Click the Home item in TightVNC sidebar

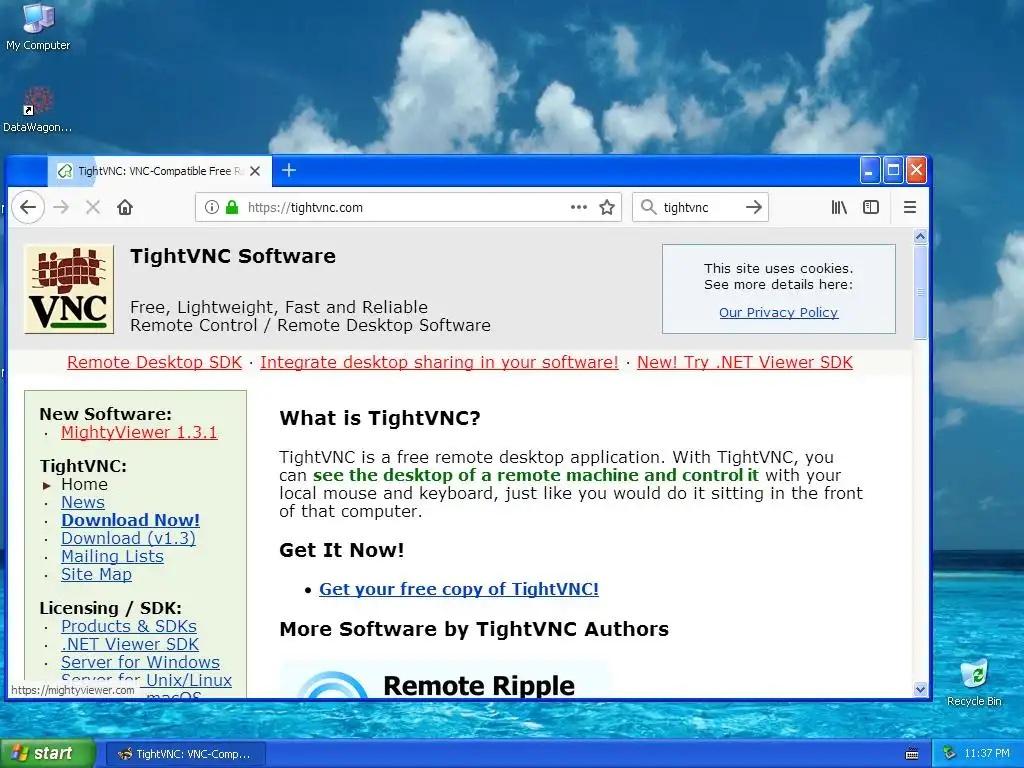point(84,485)
